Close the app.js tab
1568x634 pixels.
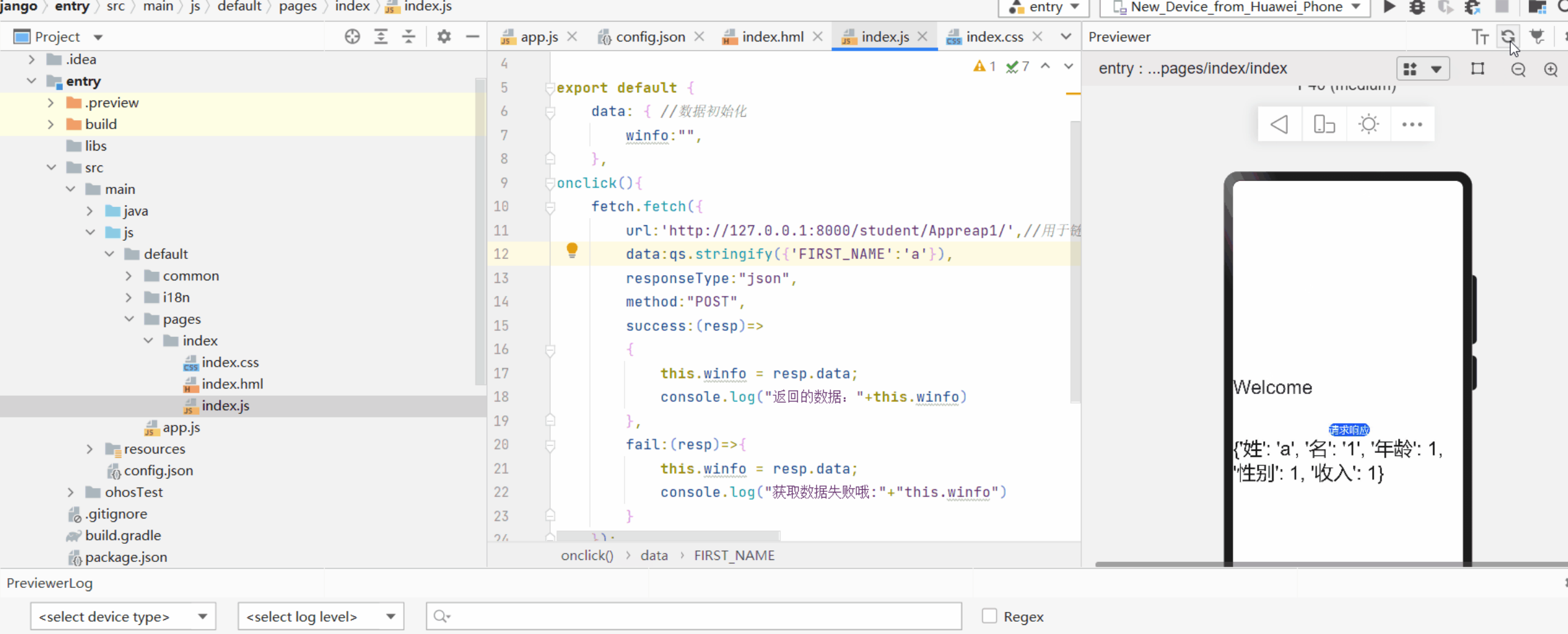coord(572,37)
